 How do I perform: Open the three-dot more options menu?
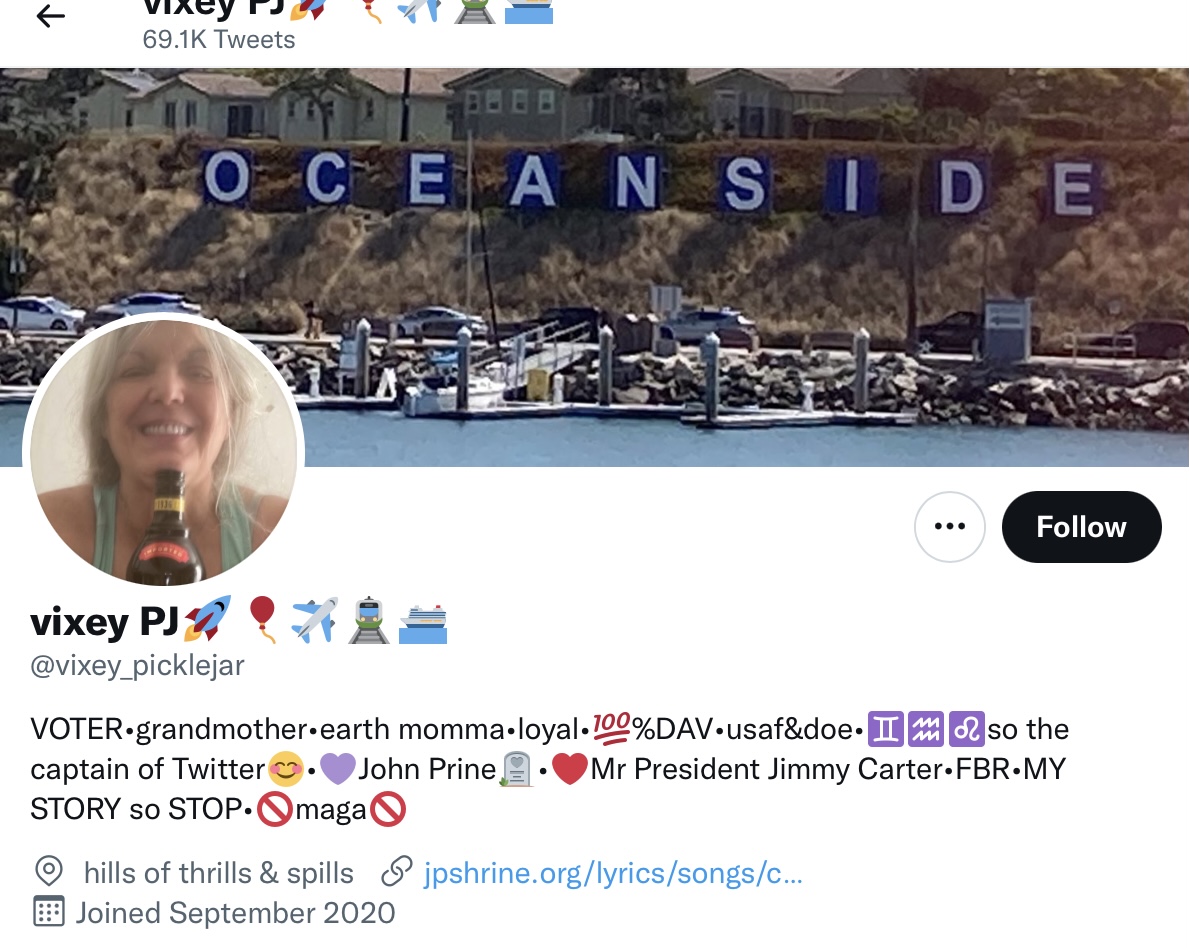click(x=949, y=526)
